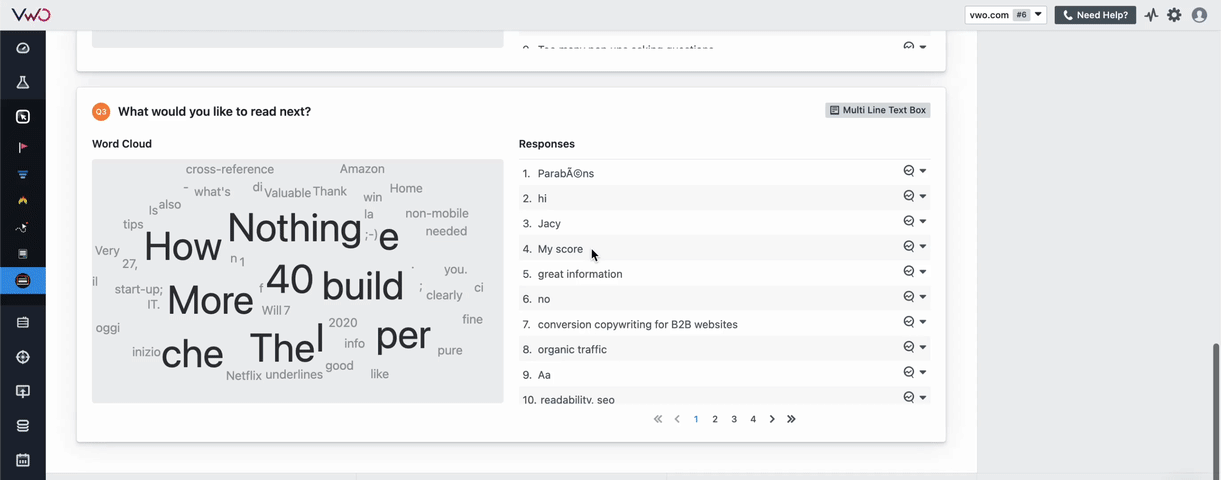1221x480 pixels.
Task: Open the user profile avatar
Action: point(1199,15)
